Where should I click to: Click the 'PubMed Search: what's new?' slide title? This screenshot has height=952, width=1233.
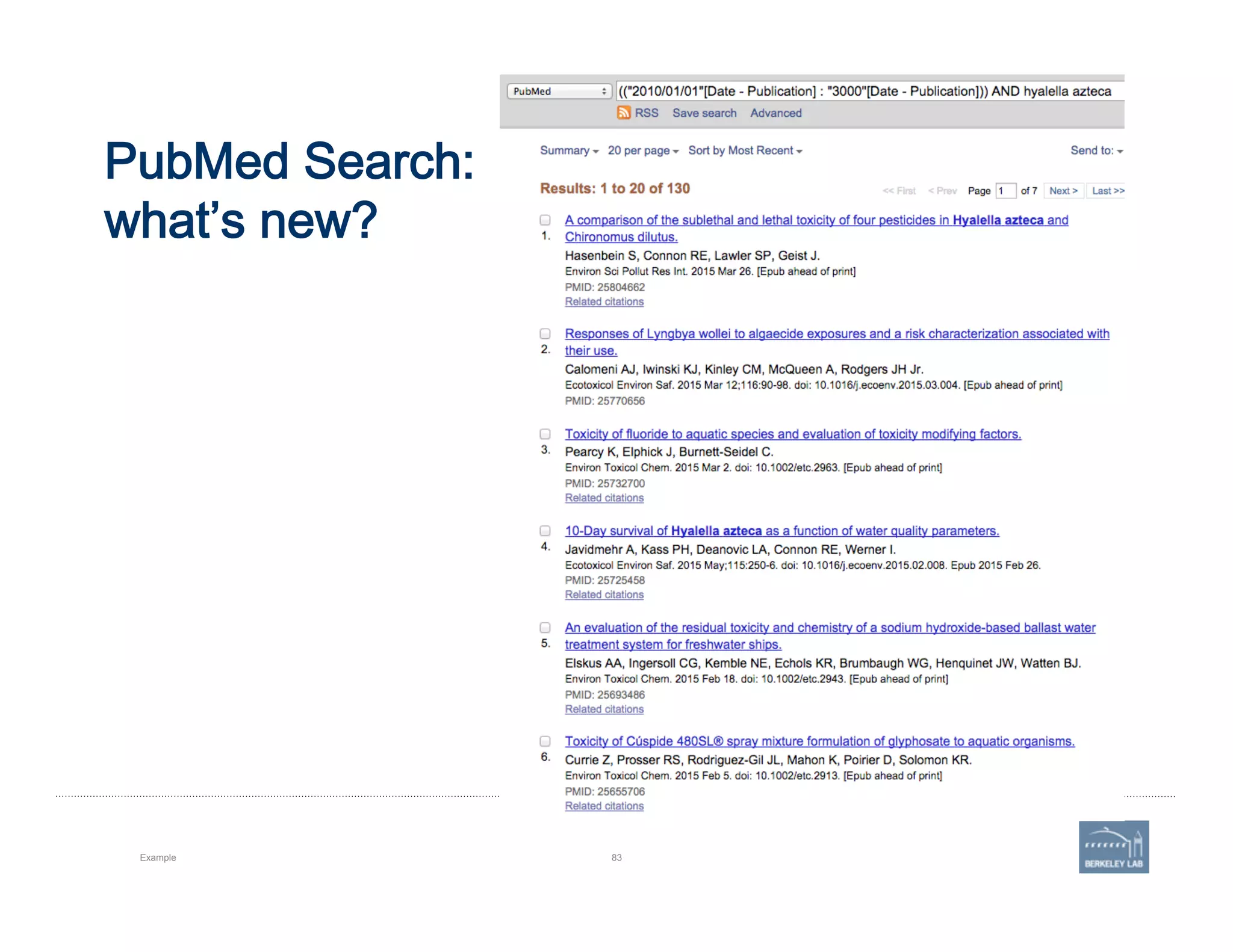click(x=289, y=190)
